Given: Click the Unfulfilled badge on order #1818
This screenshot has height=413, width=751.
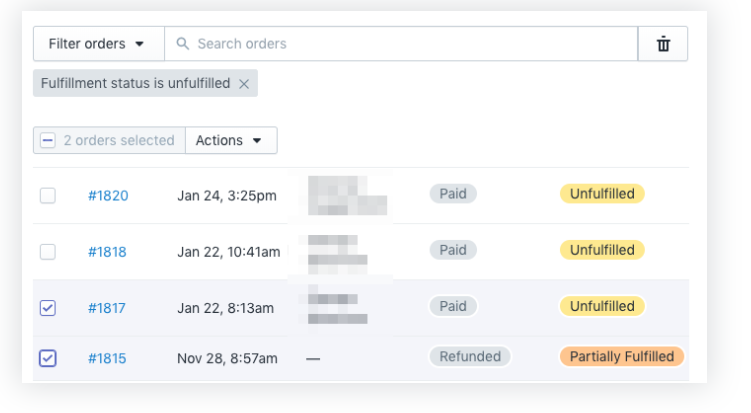Looking at the screenshot, I should (x=602, y=250).
